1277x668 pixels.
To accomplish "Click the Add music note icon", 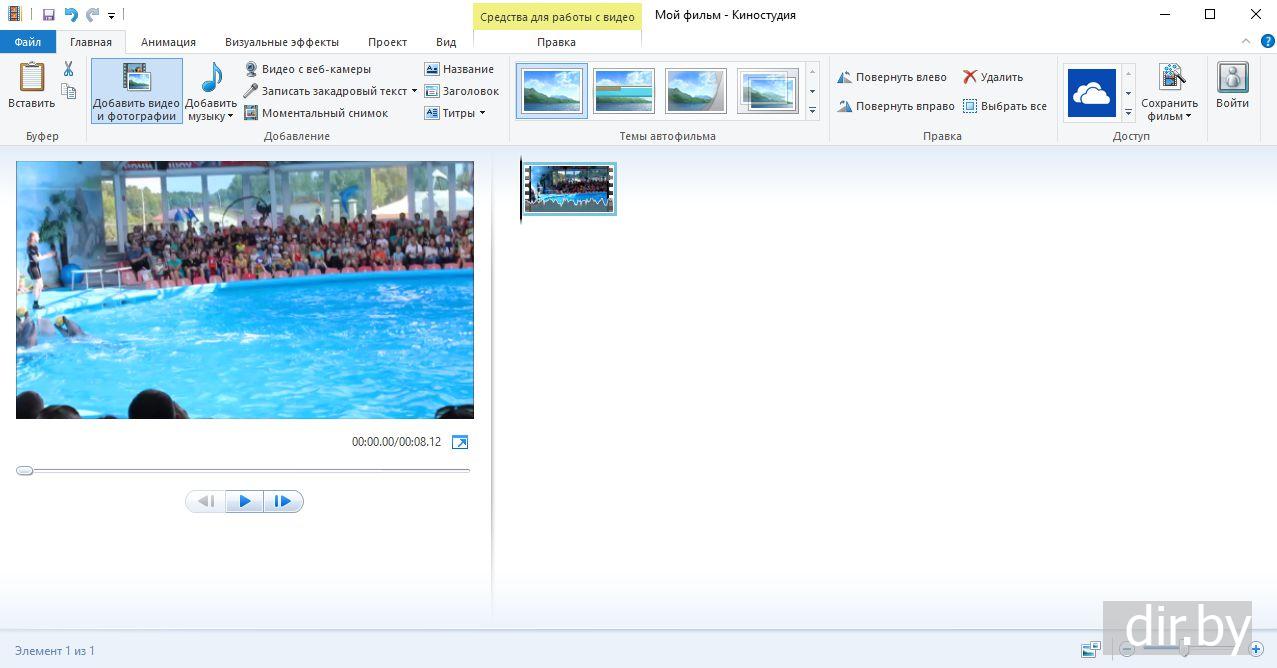I will (211, 78).
